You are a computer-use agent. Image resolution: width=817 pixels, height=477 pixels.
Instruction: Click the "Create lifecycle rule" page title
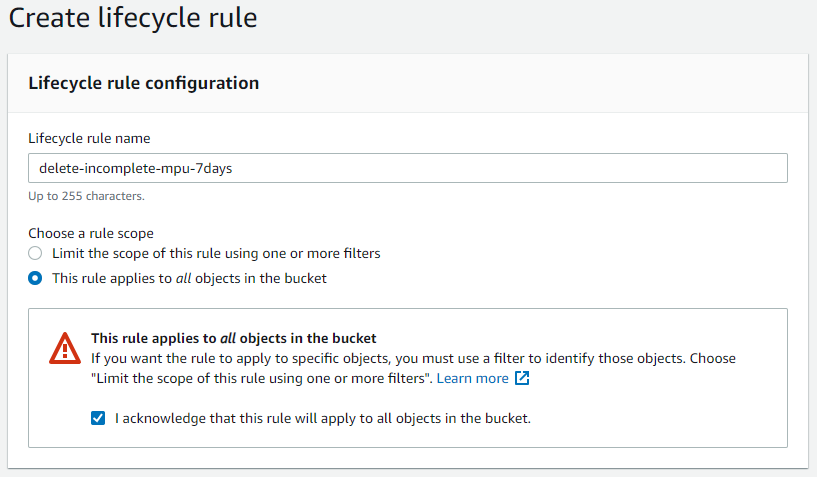tap(133, 18)
